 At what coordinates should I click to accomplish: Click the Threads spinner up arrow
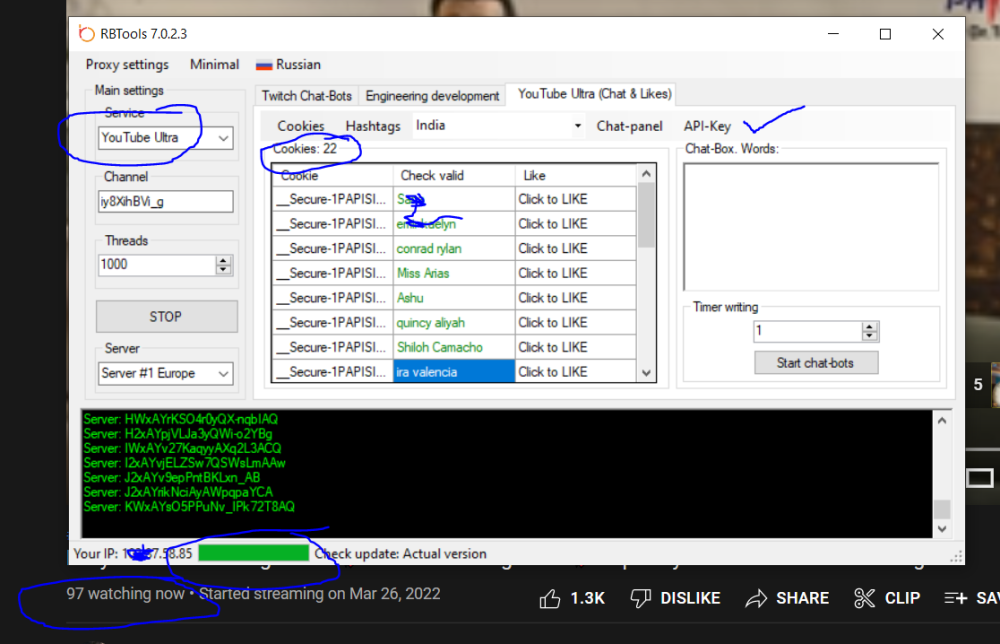[x=224, y=260]
